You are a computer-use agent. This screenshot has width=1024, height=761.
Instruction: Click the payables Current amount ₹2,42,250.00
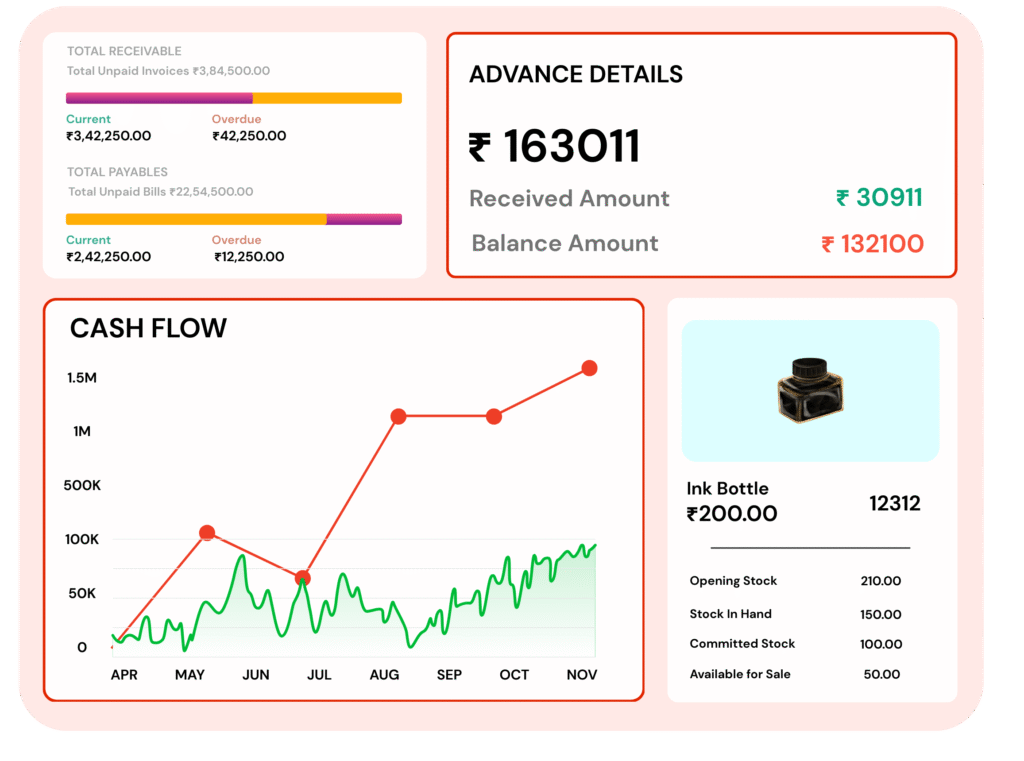pos(108,257)
